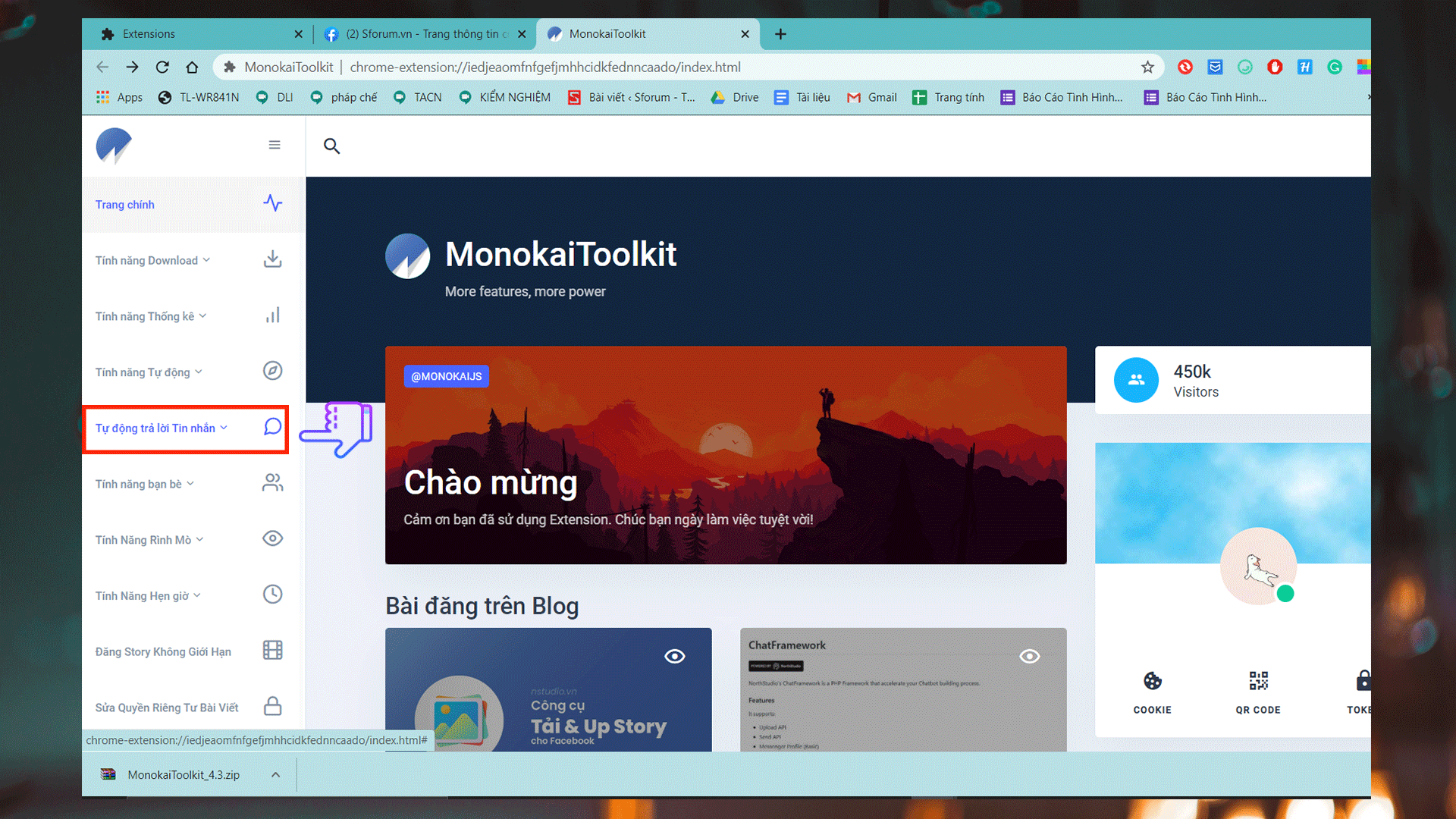Expand Tính Năng Hẹn giờ menu
This screenshot has width=1456, height=819.
[x=148, y=596]
